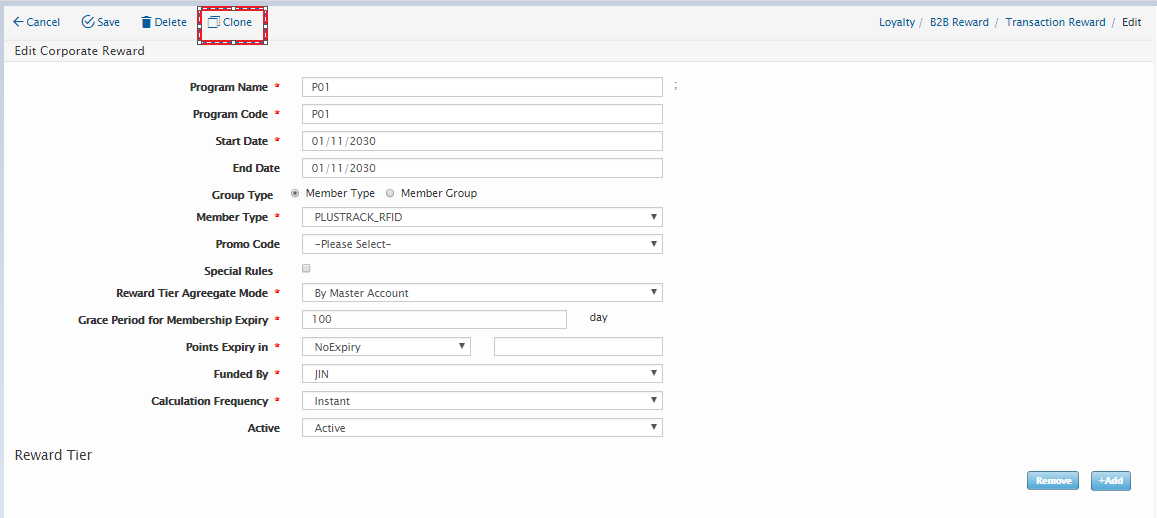
Task: Click the Cancel back arrow icon
Action: [x=18, y=22]
